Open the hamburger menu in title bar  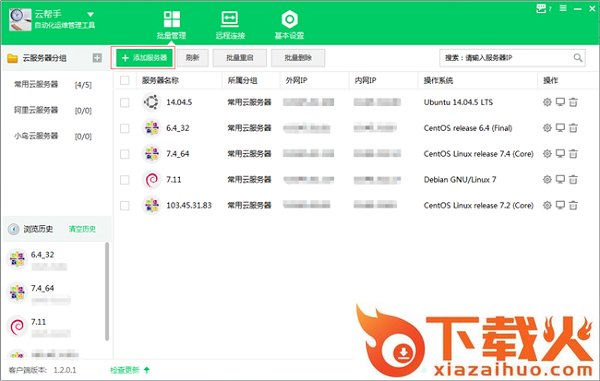pyautogui.click(x=563, y=8)
